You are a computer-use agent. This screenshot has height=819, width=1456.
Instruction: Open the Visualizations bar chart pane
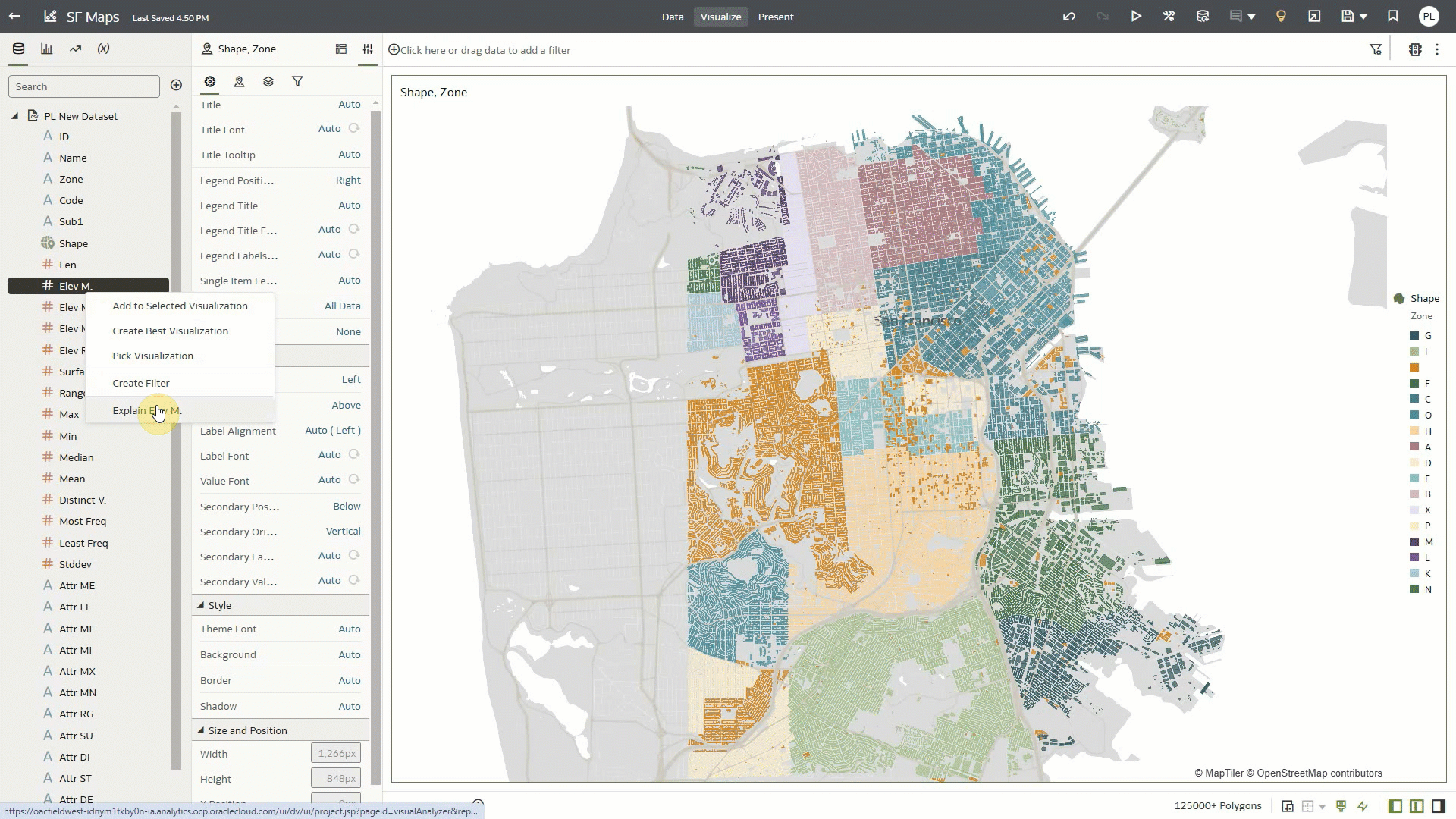click(x=47, y=49)
